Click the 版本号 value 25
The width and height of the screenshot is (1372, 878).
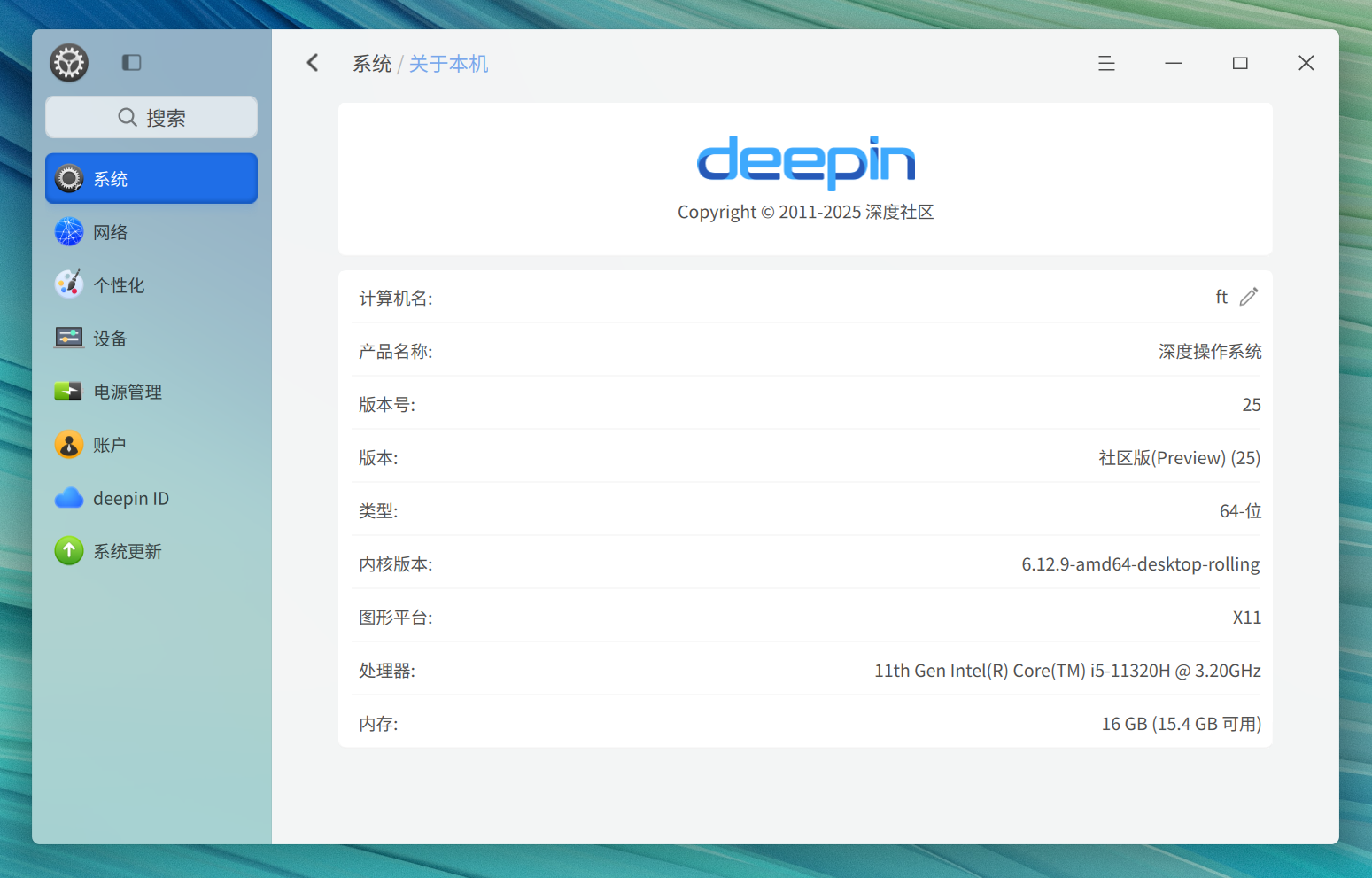click(x=1252, y=405)
